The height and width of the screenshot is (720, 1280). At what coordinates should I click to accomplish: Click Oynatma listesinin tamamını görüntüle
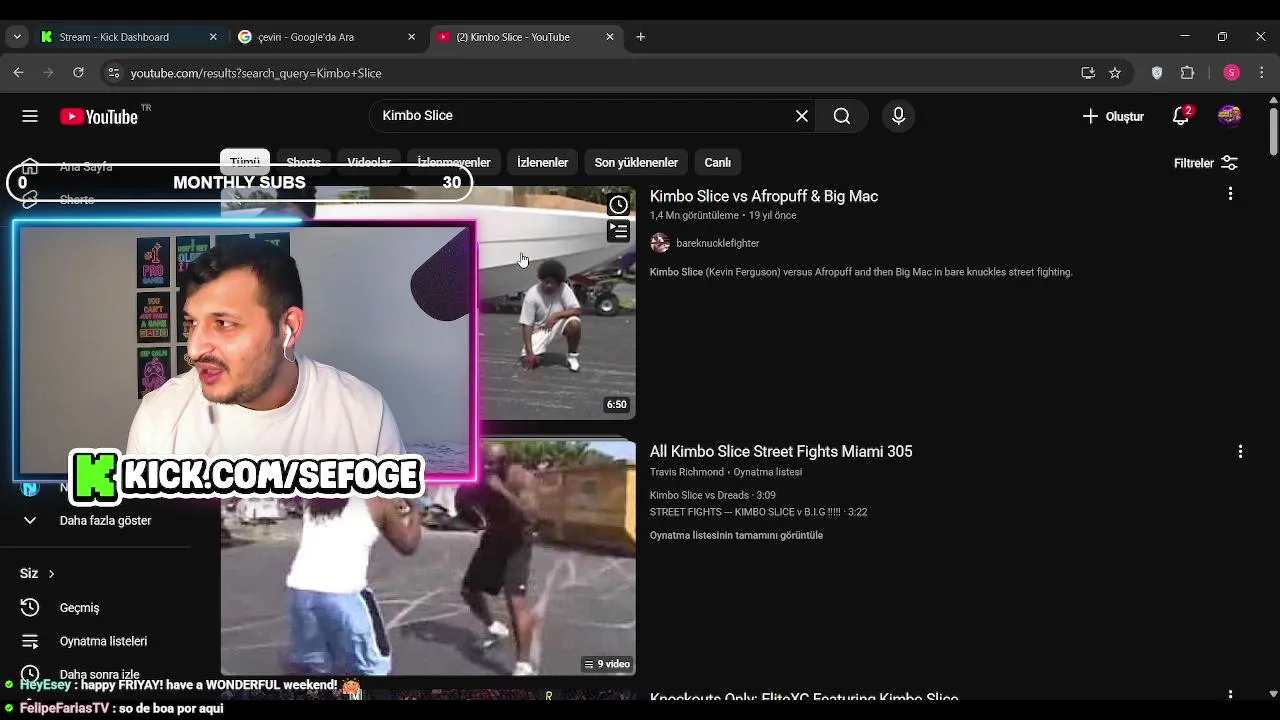(x=736, y=536)
